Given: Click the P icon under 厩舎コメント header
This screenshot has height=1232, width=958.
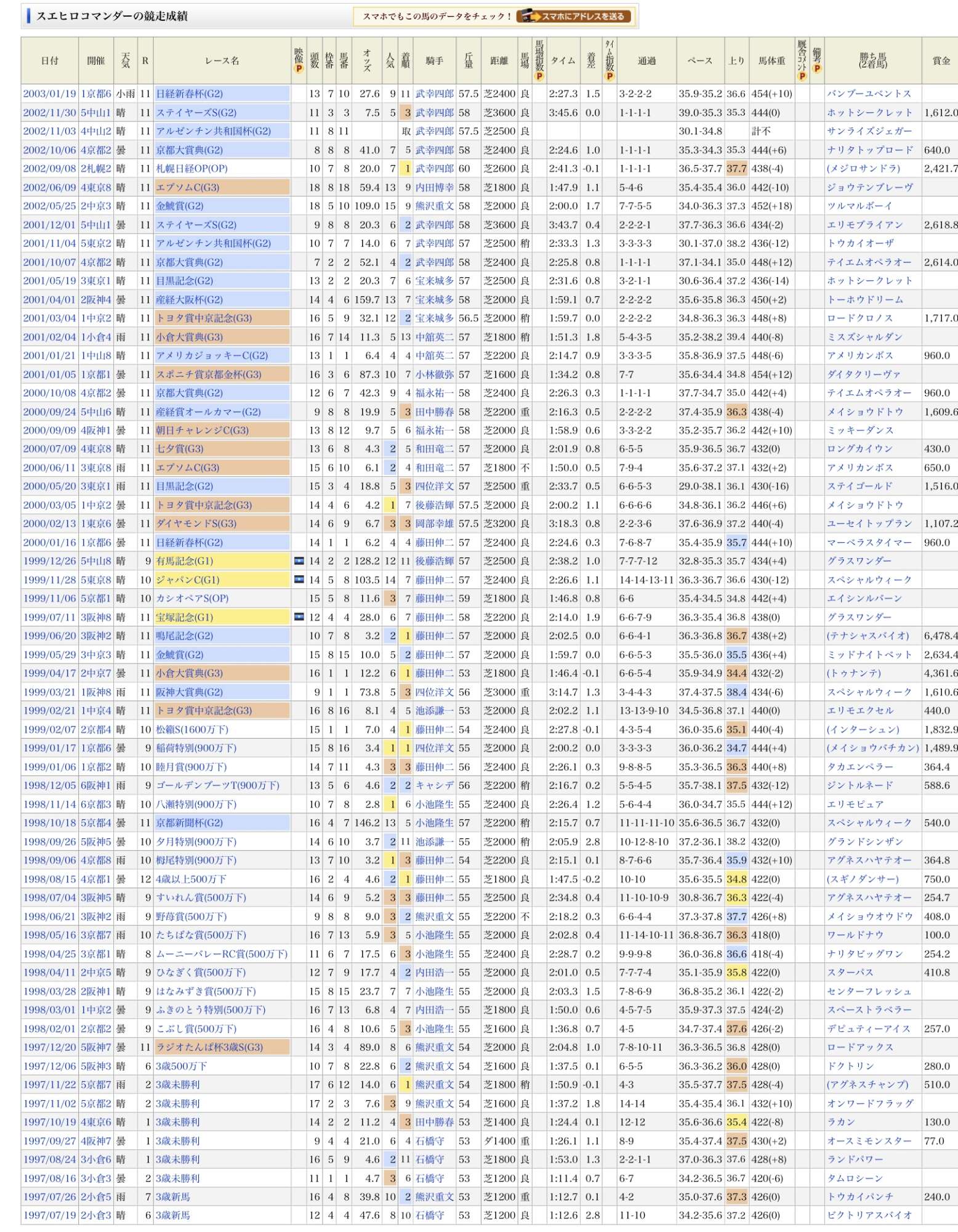Looking at the screenshot, I should tap(802, 76).
